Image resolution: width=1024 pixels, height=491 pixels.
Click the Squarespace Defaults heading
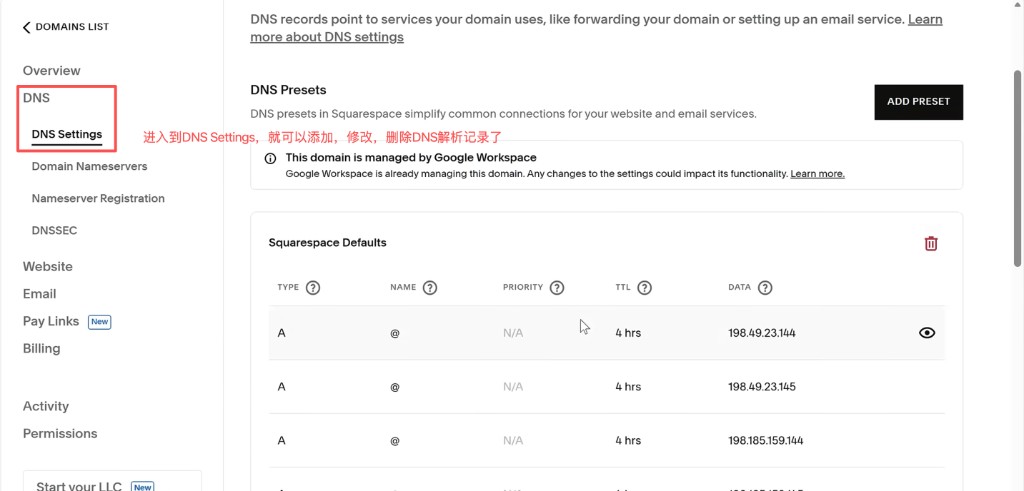327,243
